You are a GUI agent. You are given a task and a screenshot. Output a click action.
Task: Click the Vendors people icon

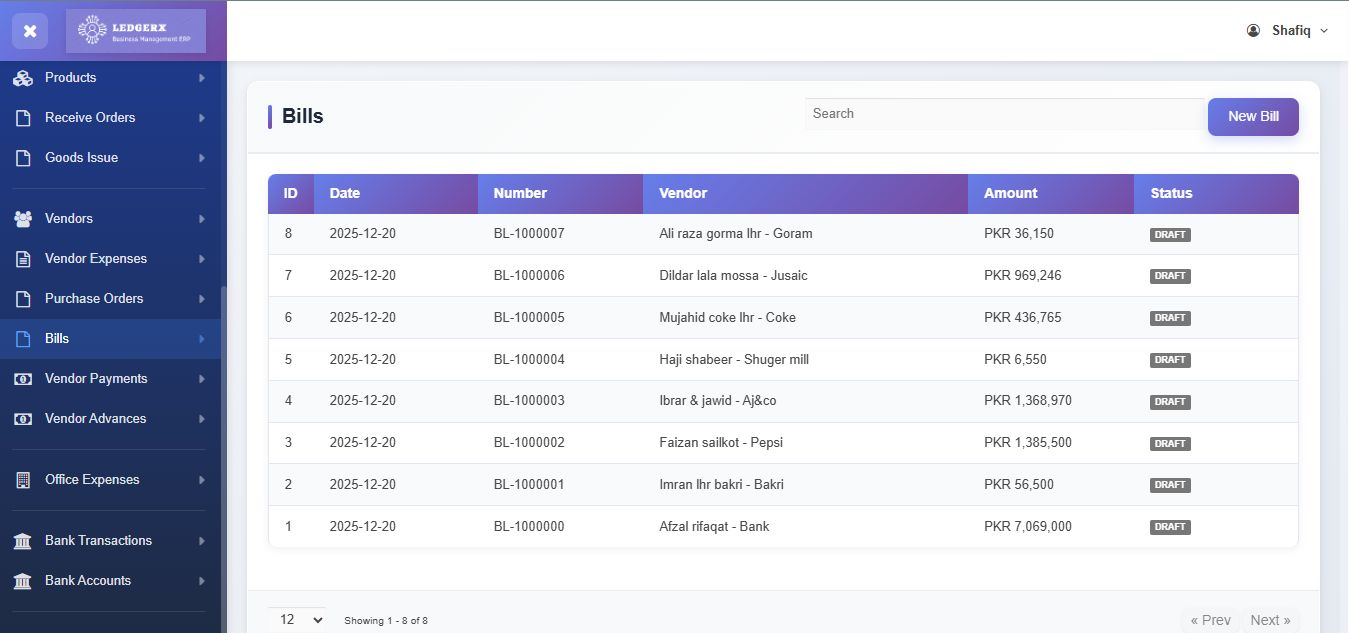click(23, 219)
